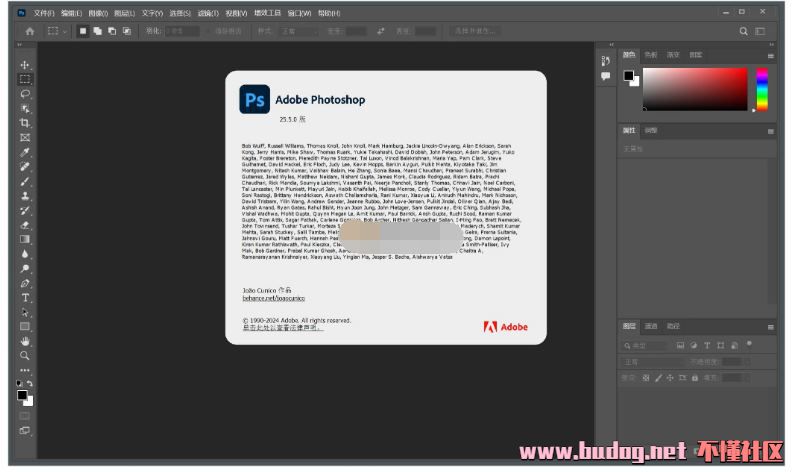Viewport: 793px width, 472px height.
Task: Open the History panel icon
Action: click(605, 61)
